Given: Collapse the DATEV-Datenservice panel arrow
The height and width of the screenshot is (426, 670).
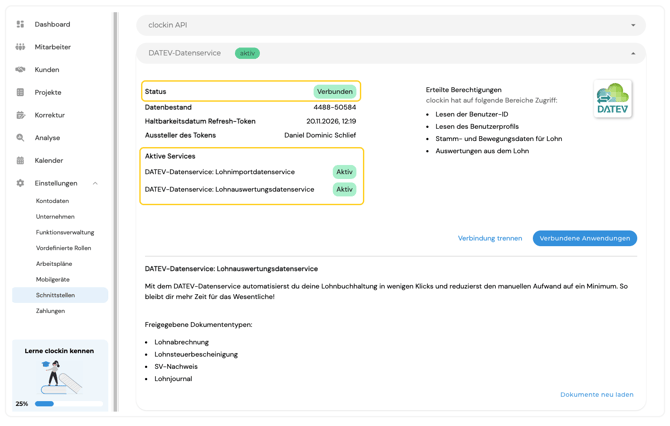Looking at the screenshot, I should 633,53.
